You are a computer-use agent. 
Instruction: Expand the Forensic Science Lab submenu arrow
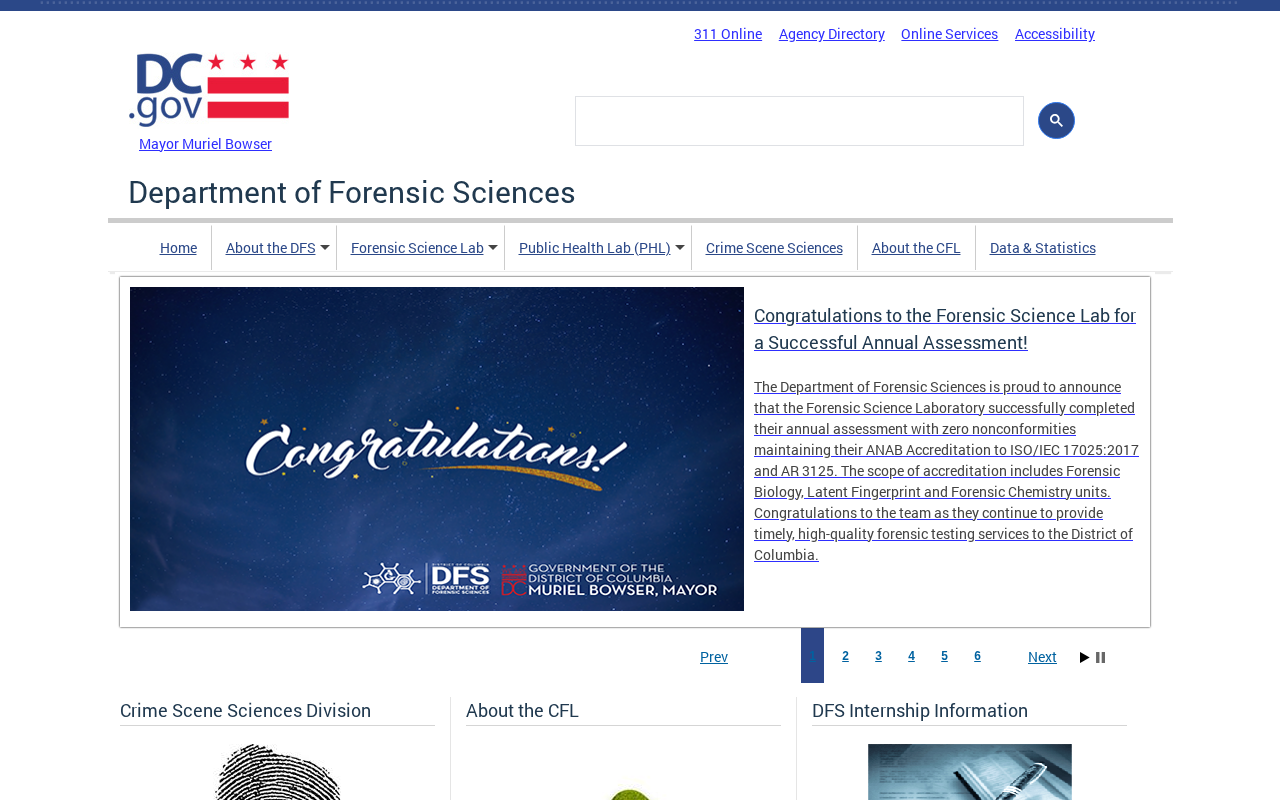coord(493,248)
